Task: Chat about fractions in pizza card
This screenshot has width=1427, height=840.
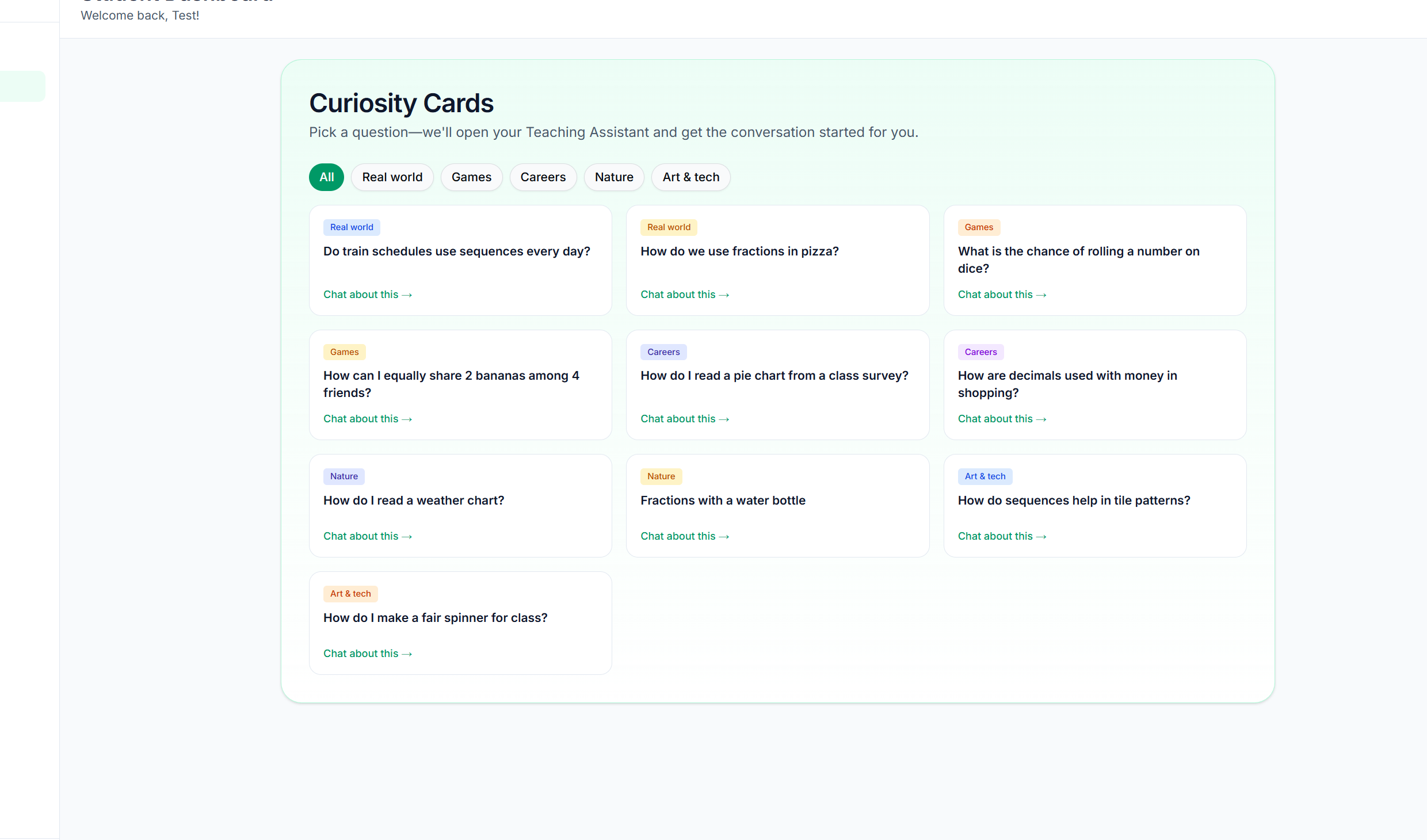Action: [685, 295]
